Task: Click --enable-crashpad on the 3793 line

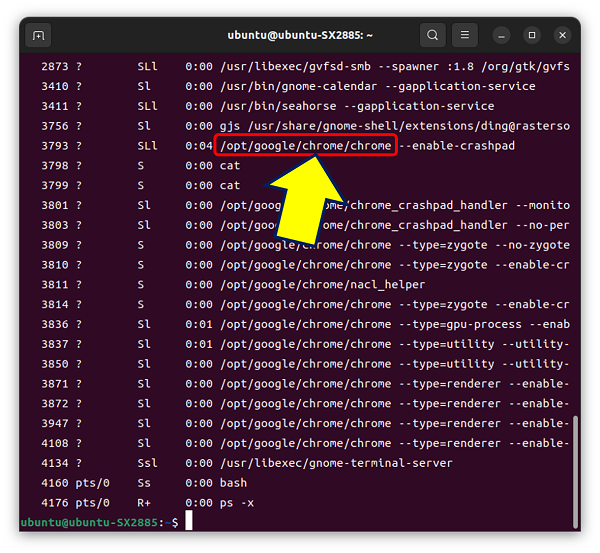Action: pyautogui.click(x=457, y=146)
